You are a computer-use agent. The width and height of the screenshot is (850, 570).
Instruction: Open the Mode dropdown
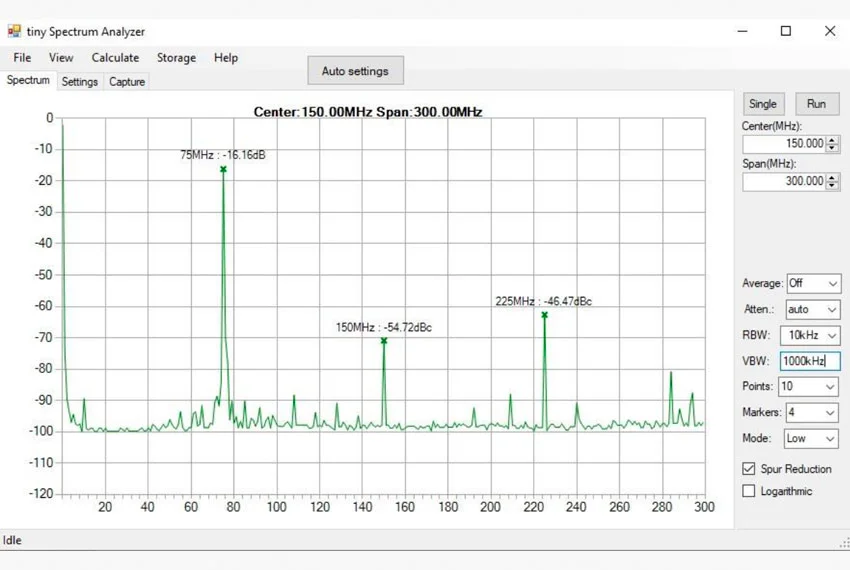(x=811, y=438)
